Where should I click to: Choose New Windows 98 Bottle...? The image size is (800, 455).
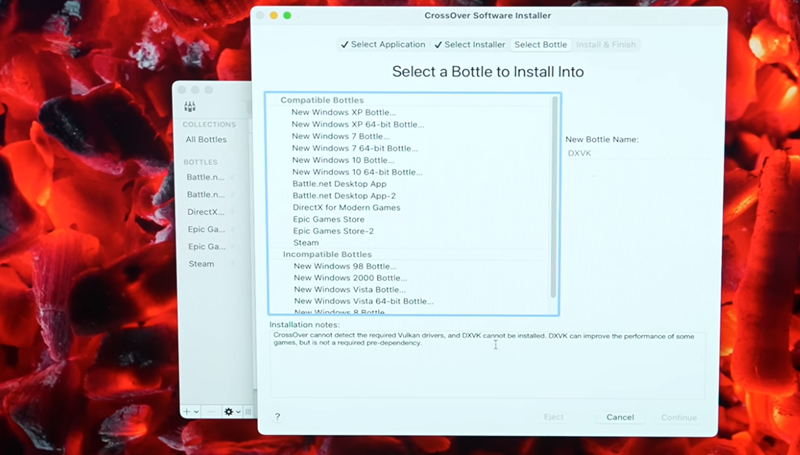344,266
